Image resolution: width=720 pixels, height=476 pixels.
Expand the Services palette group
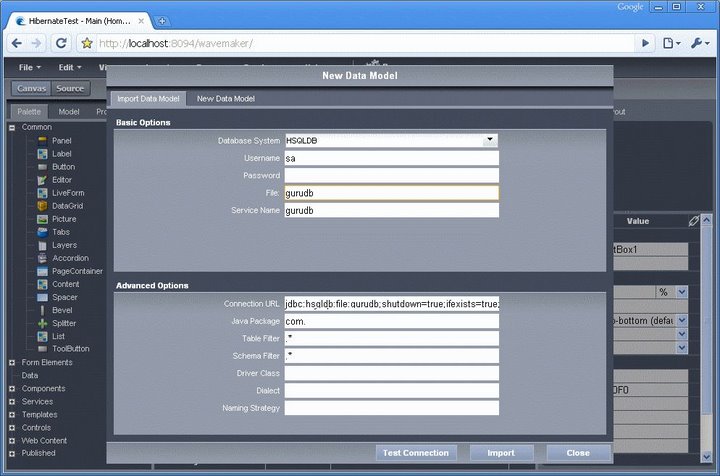click(12, 401)
